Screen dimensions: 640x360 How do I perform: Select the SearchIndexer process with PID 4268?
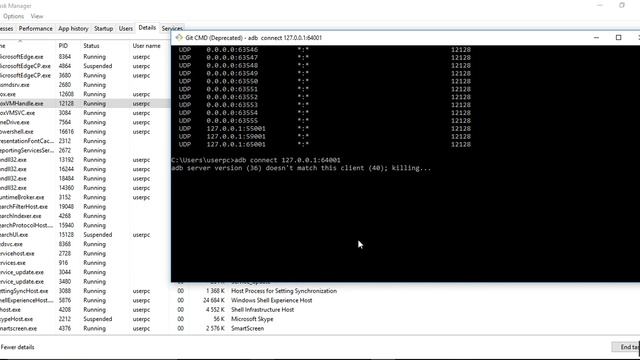click(84, 216)
